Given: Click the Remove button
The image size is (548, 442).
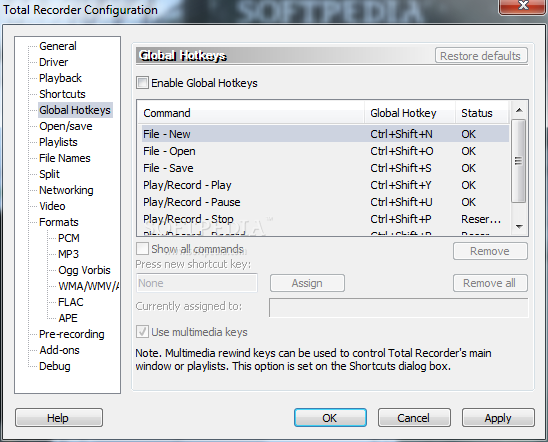Looking at the screenshot, I should (x=490, y=251).
